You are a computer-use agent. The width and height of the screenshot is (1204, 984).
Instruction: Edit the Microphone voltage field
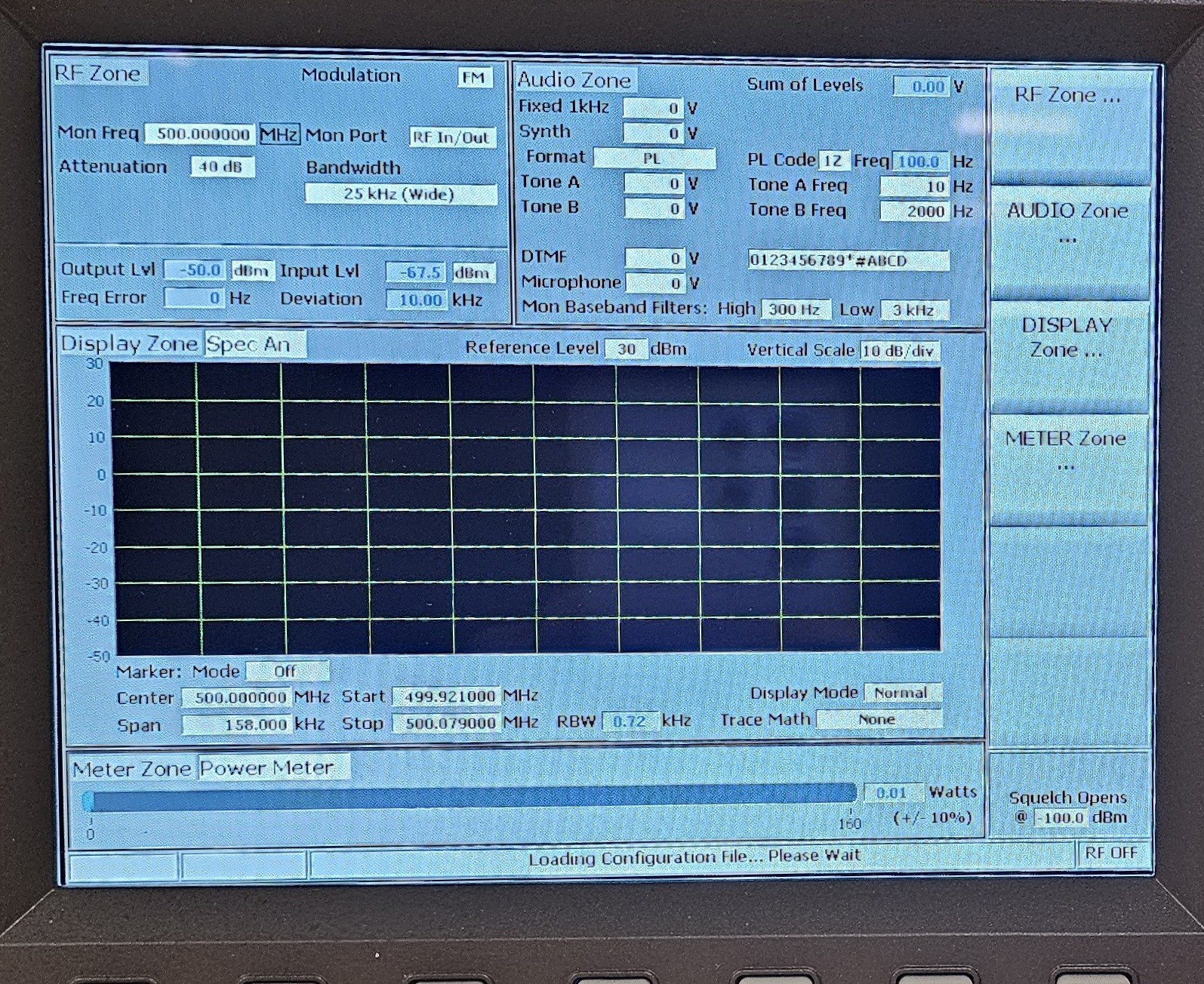pyautogui.click(x=655, y=283)
